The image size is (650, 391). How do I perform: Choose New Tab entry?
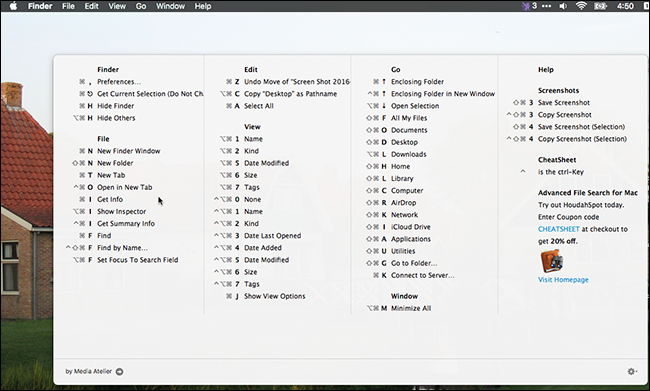(x=111, y=175)
